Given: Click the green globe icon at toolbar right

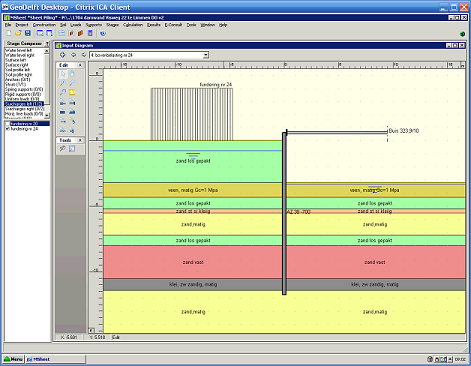Looking at the screenshot, I should click(462, 34).
